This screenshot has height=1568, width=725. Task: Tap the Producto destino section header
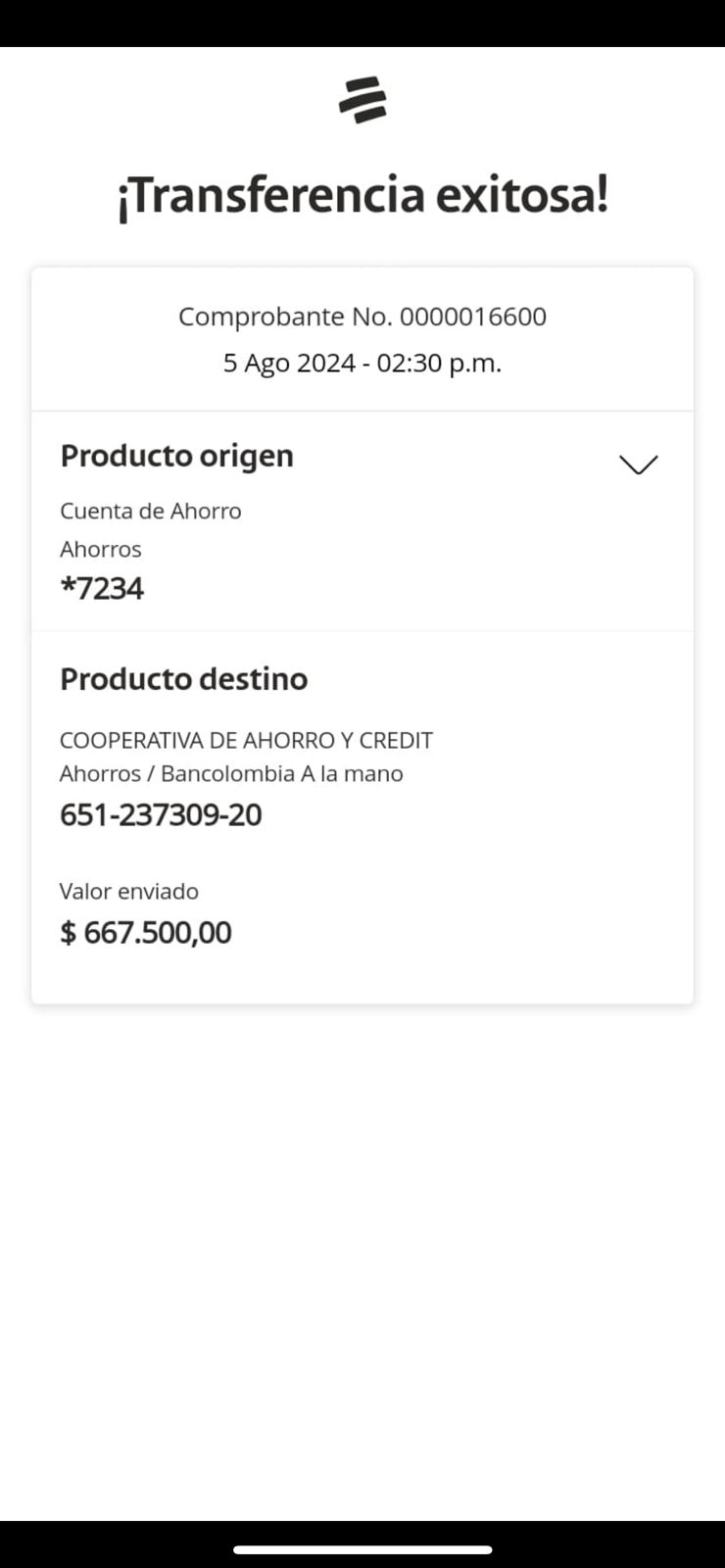tap(184, 678)
